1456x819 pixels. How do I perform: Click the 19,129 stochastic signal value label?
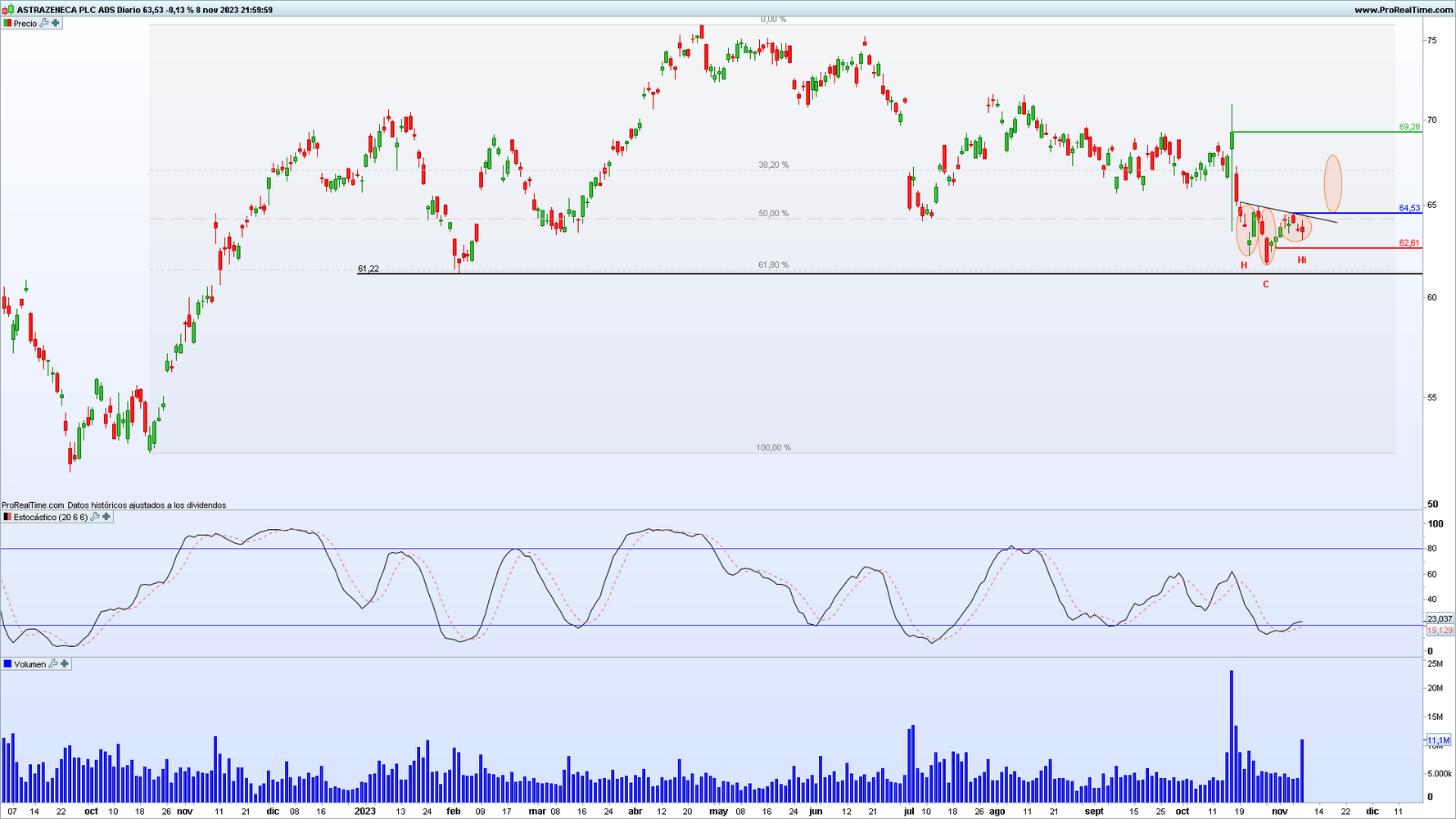1440,630
